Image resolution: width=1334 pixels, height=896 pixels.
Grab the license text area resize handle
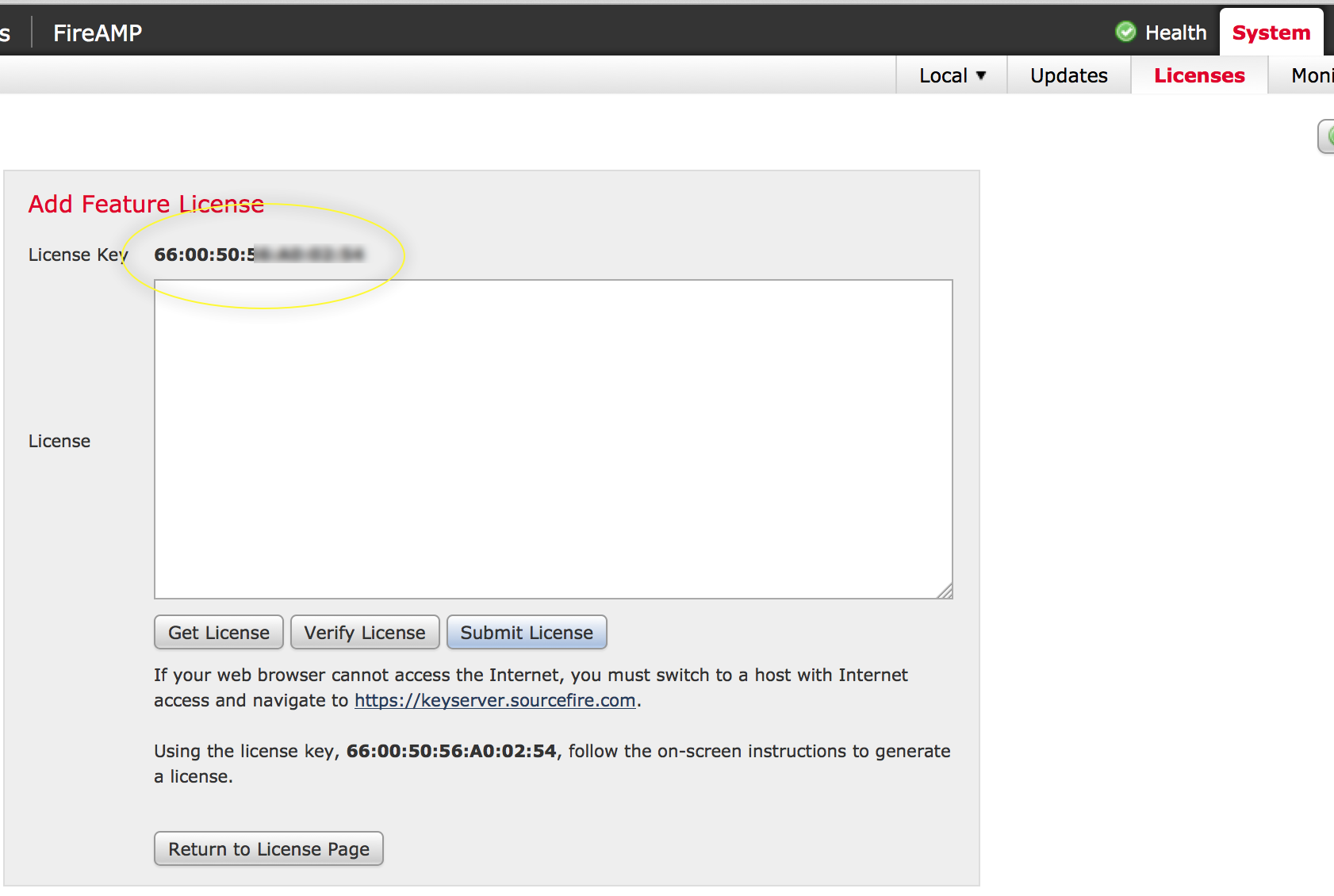[945, 591]
